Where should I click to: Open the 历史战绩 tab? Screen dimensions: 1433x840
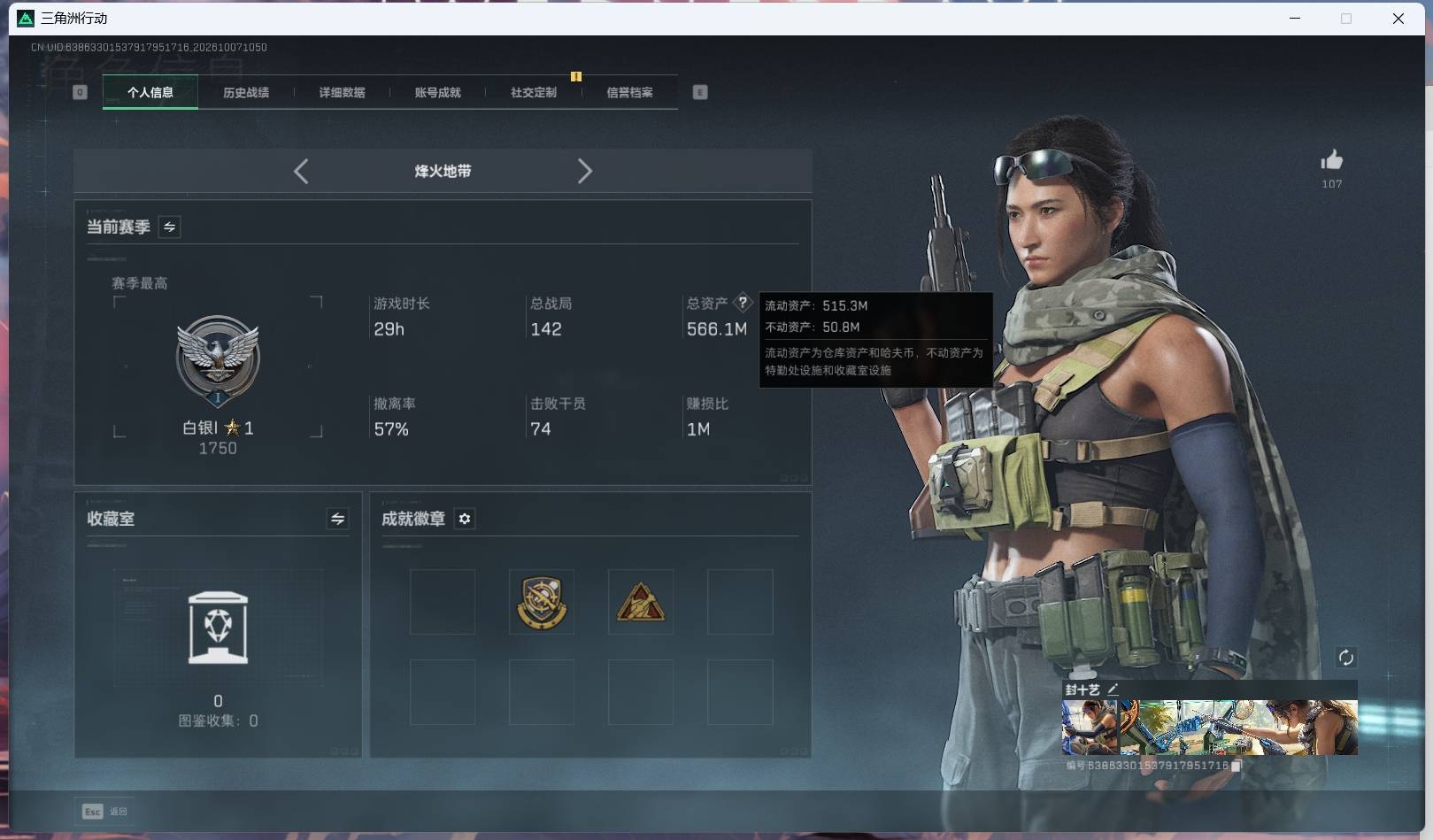[246, 92]
